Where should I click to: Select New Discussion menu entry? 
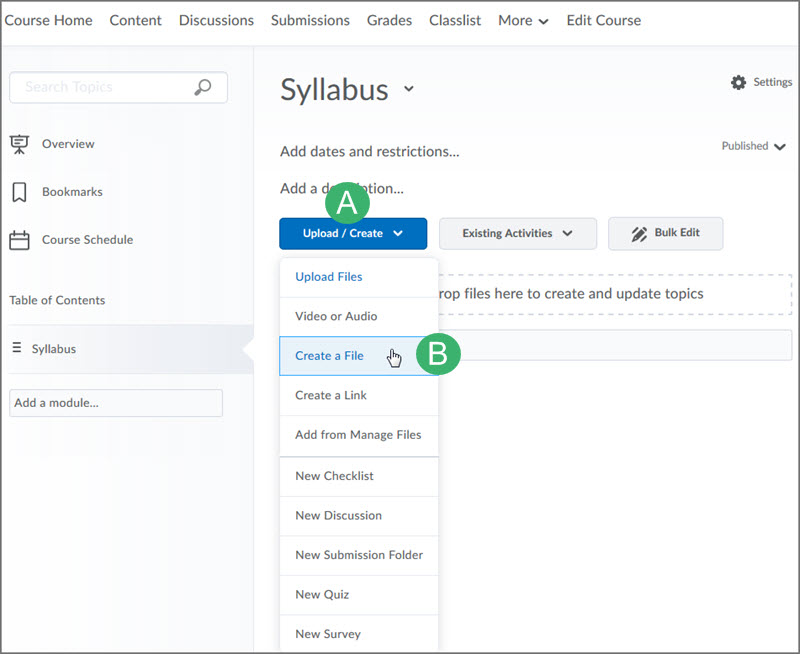coord(359,516)
